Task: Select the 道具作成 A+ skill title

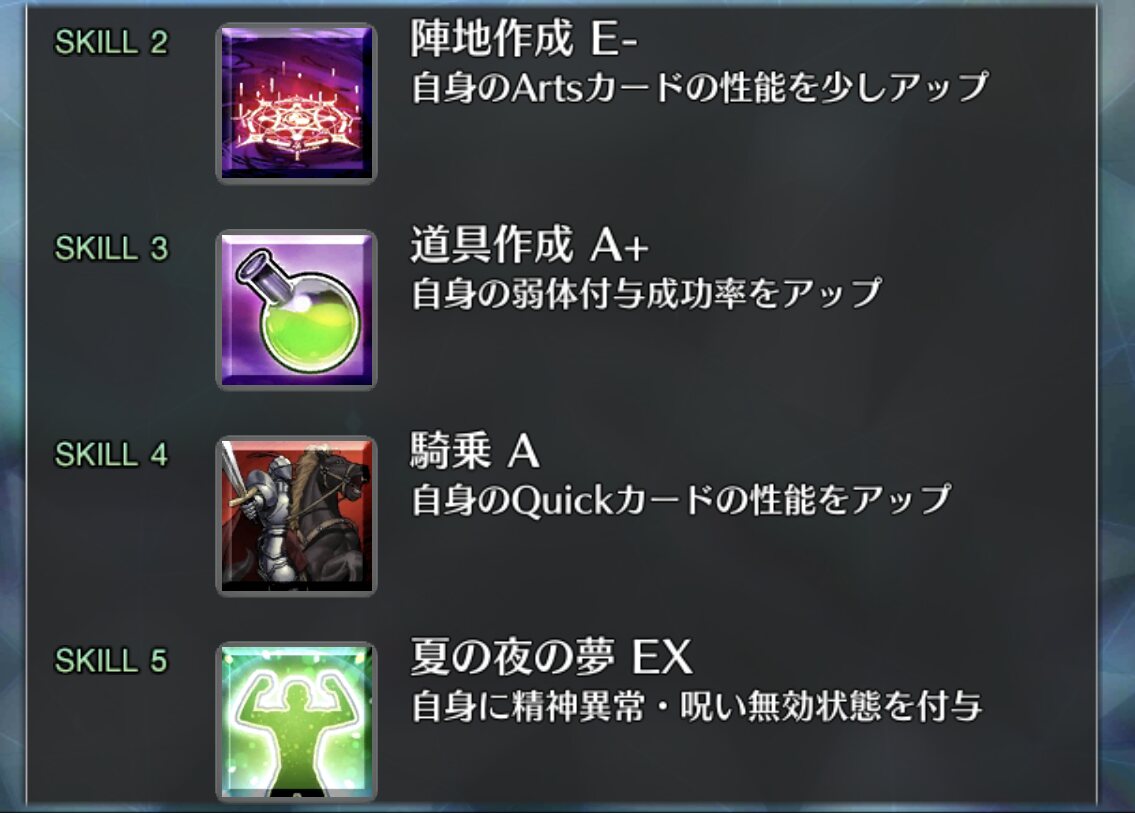Action: (529, 244)
